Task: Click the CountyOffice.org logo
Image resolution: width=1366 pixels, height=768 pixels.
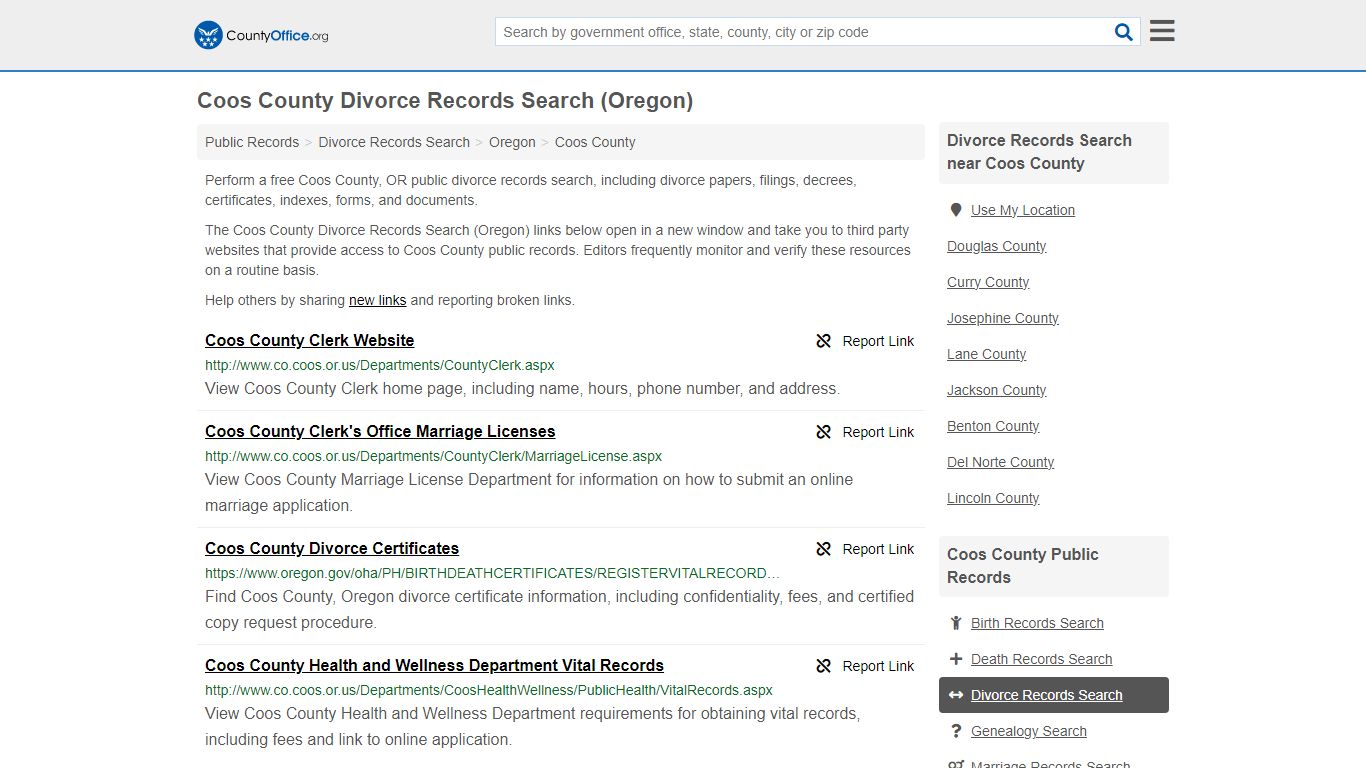Action: pos(261,35)
